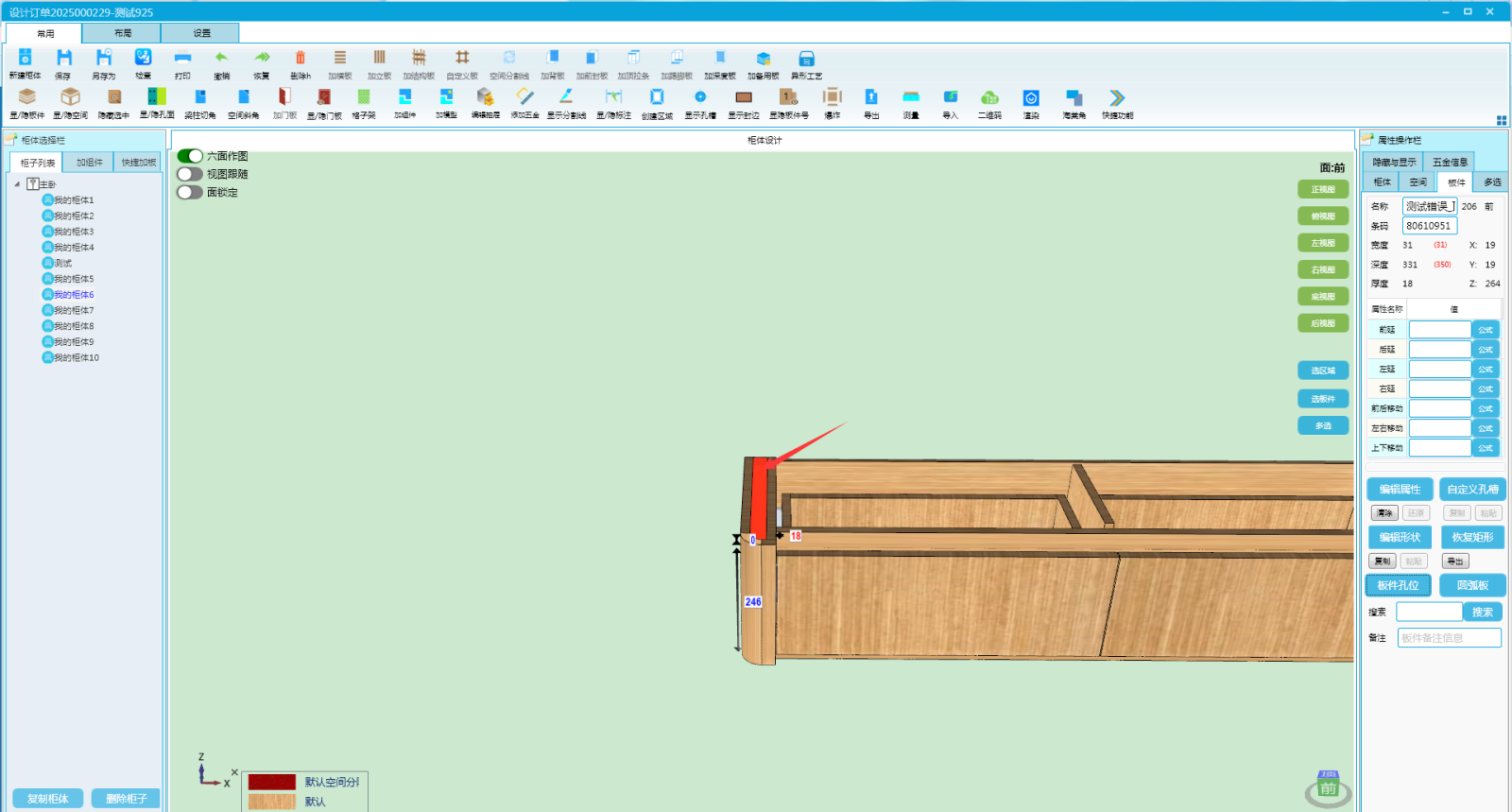Click the 复制柜体 button
The width and height of the screenshot is (1512, 812).
(x=47, y=799)
